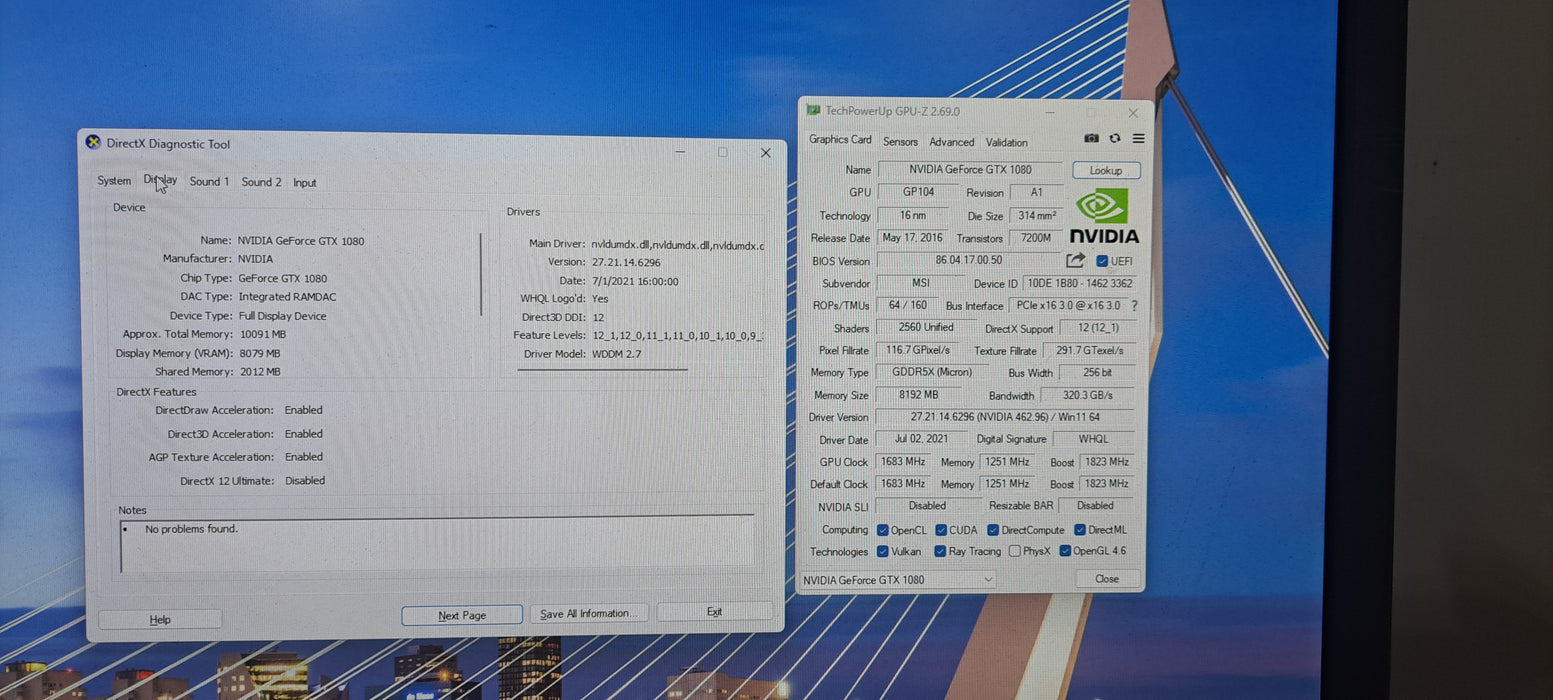Click Pixel Fillrate value "116.7 GPixel/s"
Screen dimensions: 1553x700
tap(918, 350)
